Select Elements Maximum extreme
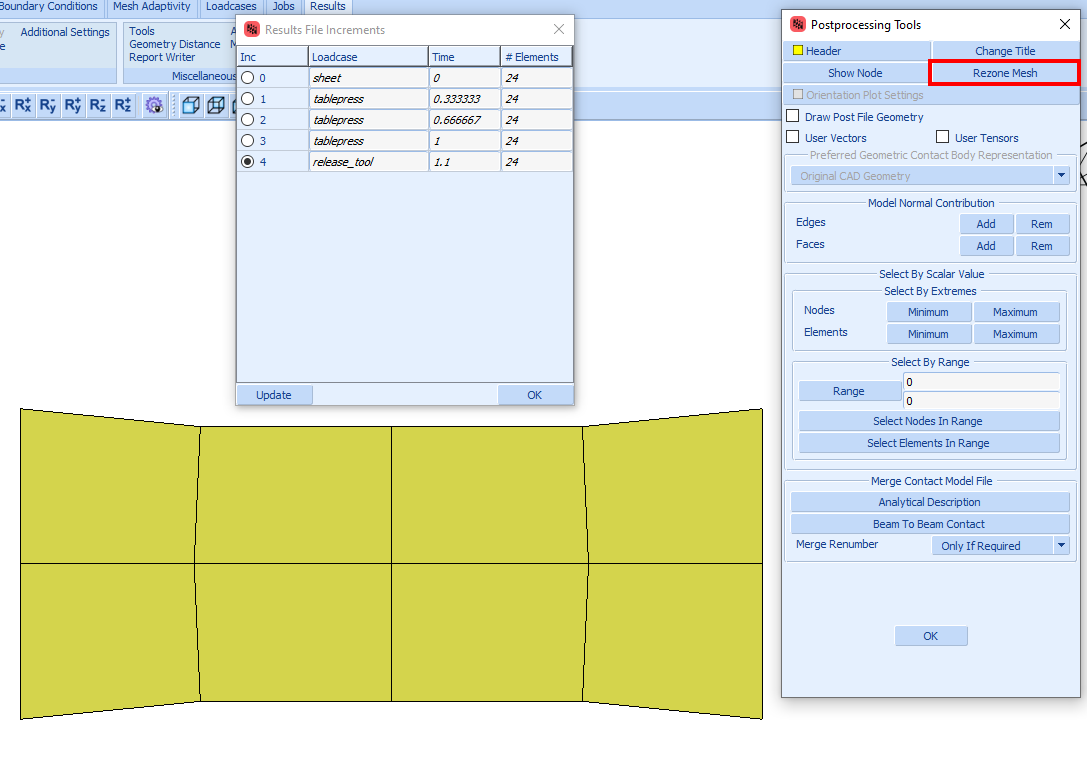 1016,334
